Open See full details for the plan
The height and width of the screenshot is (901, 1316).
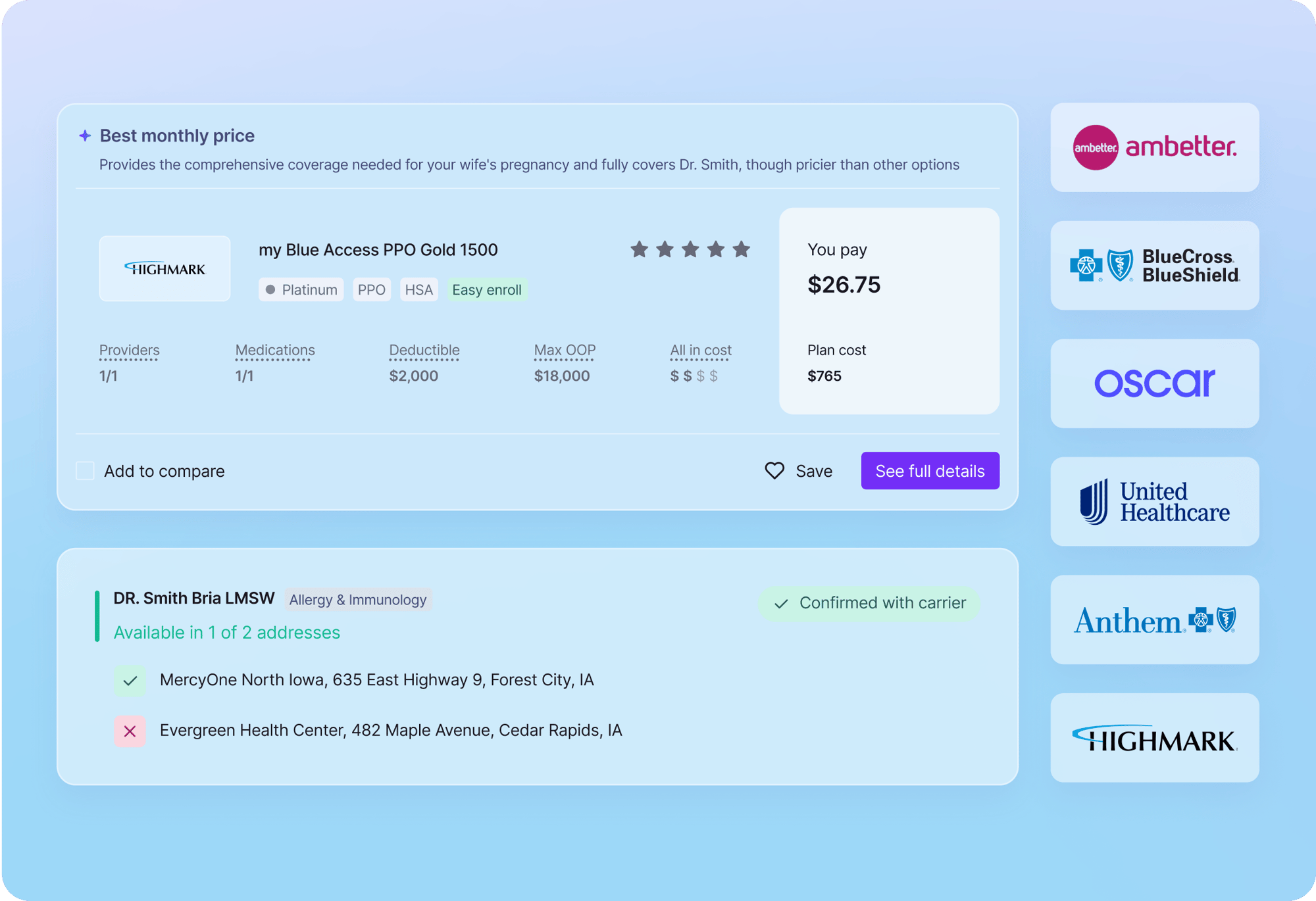click(930, 471)
